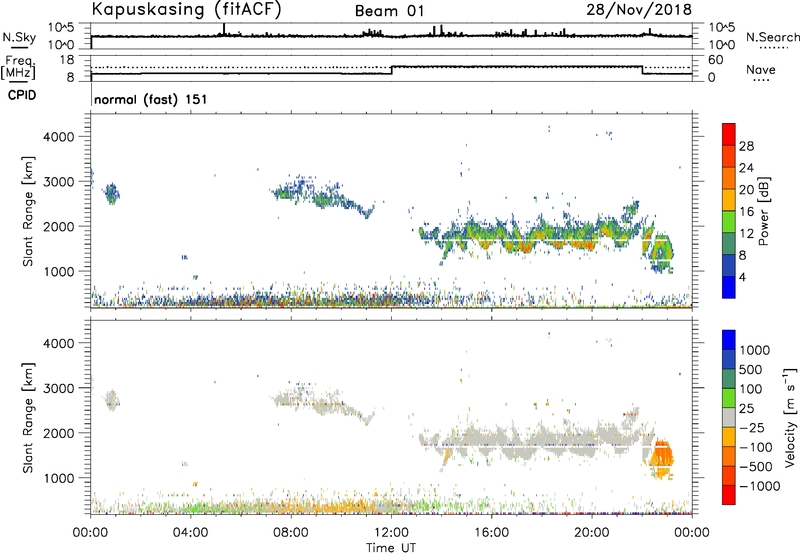This screenshot has width=800, height=554.
Task: Click the 12:00 time axis tick label
Action: coord(391,533)
